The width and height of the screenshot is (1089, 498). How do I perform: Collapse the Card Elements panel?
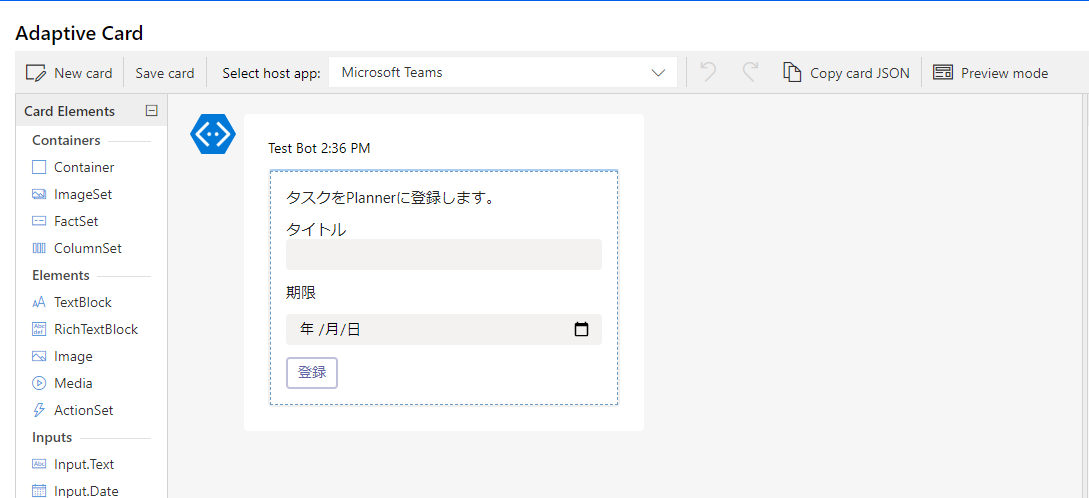[151, 111]
